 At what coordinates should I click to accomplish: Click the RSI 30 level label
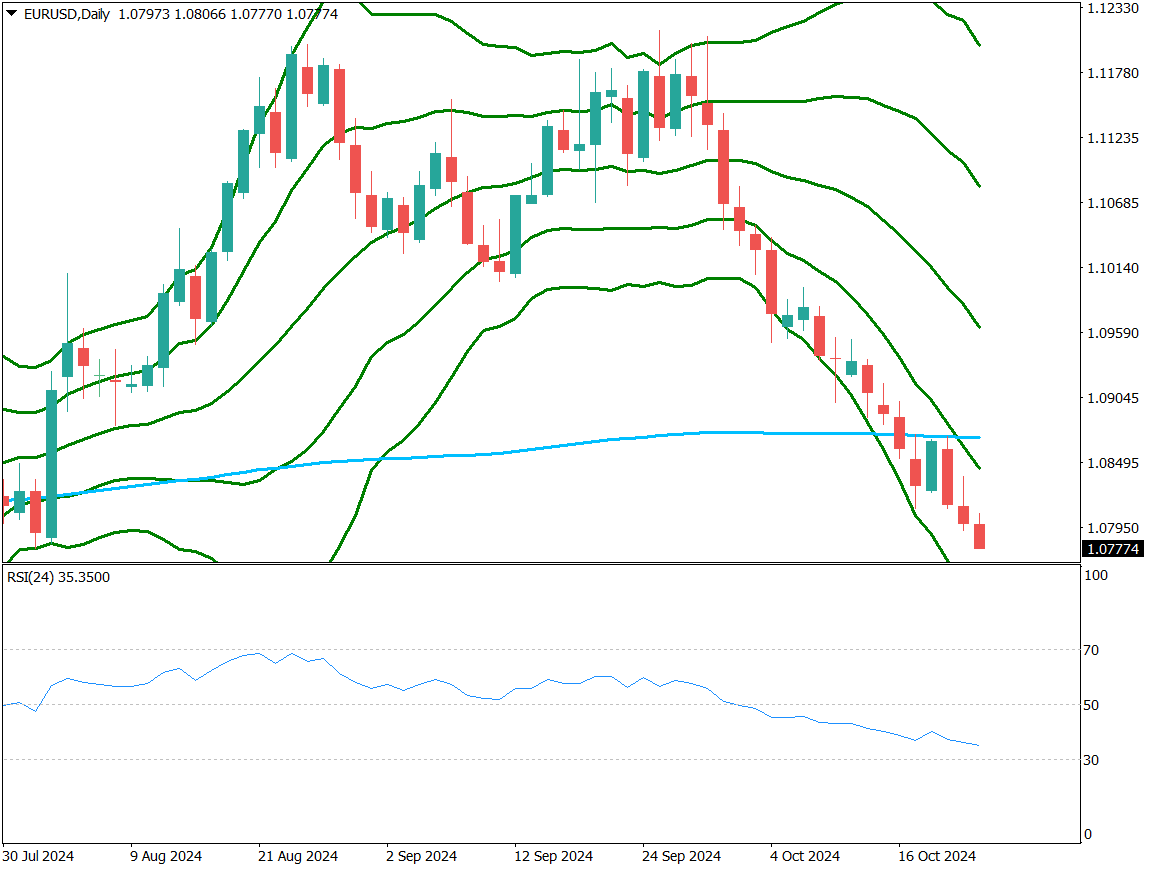click(x=1091, y=760)
